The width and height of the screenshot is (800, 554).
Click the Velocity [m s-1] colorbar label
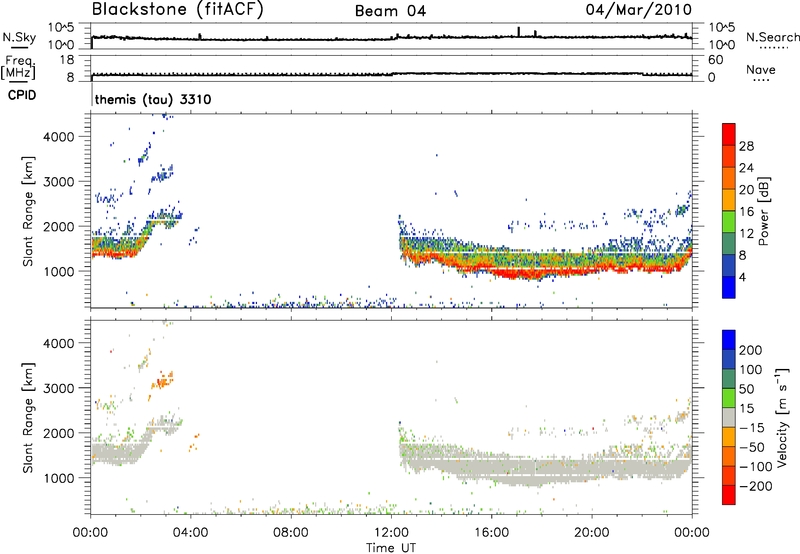(782, 417)
